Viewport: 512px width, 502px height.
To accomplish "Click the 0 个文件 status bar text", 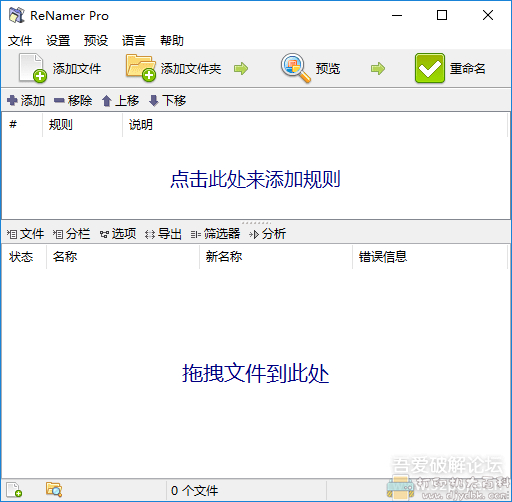I will click(195, 491).
